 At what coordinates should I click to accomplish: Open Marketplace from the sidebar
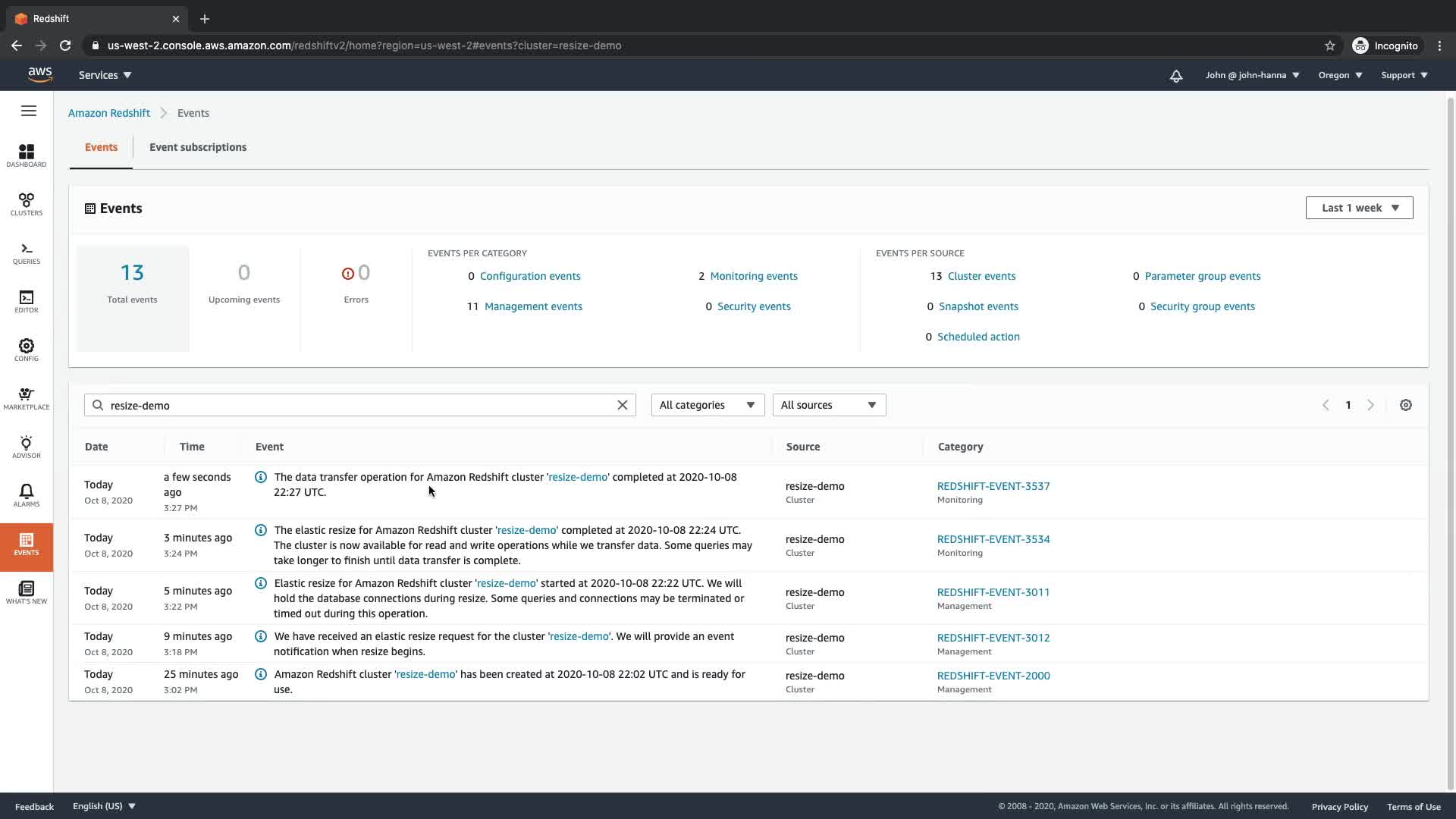click(x=27, y=398)
